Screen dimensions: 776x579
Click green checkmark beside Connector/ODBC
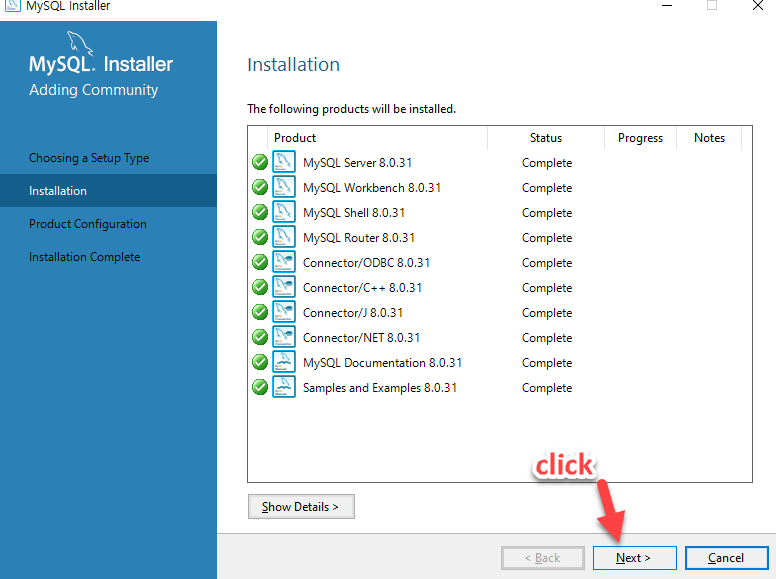tap(260, 262)
